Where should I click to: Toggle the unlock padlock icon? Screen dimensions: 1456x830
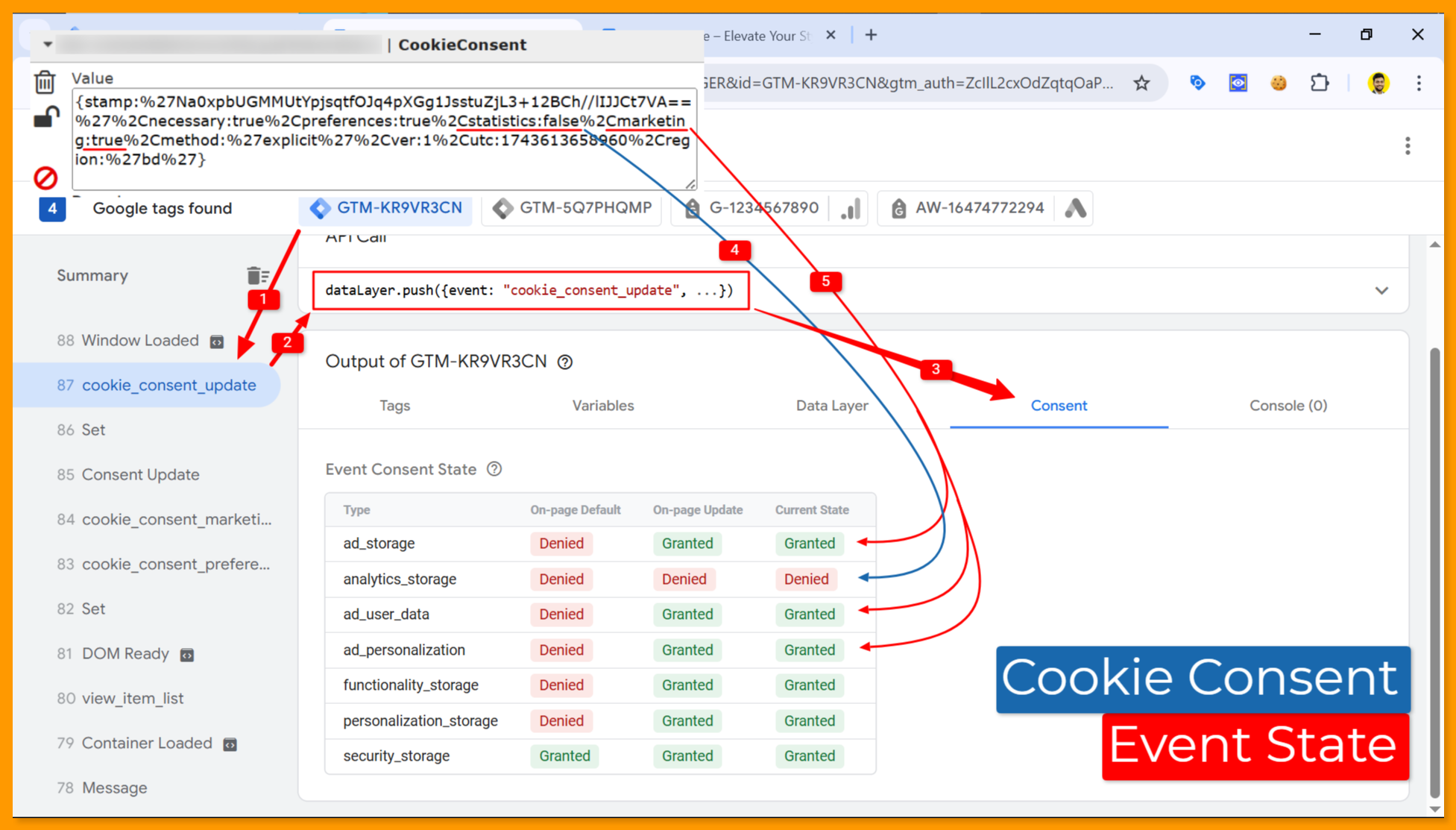(x=46, y=118)
